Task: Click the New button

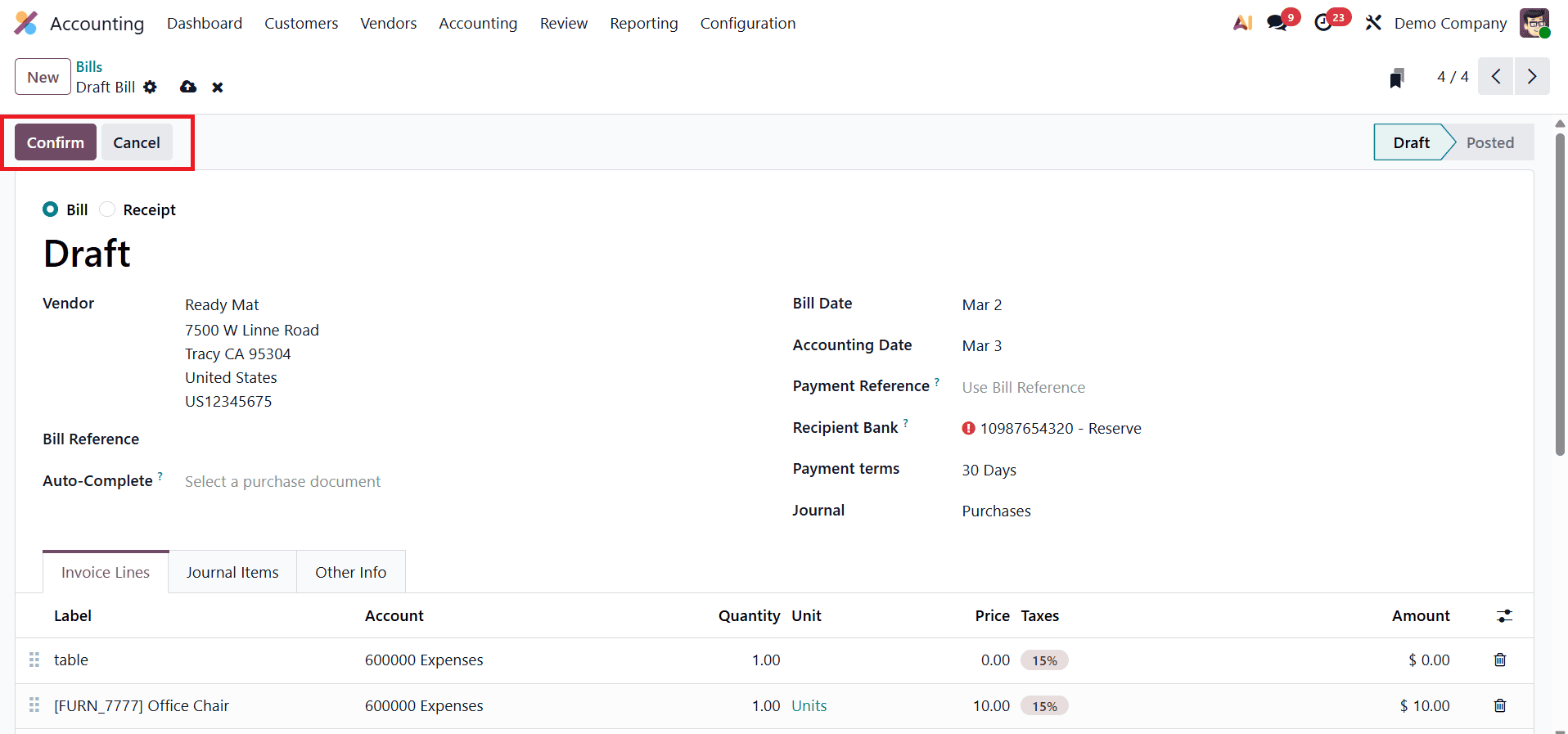Action: pos(43,77)
